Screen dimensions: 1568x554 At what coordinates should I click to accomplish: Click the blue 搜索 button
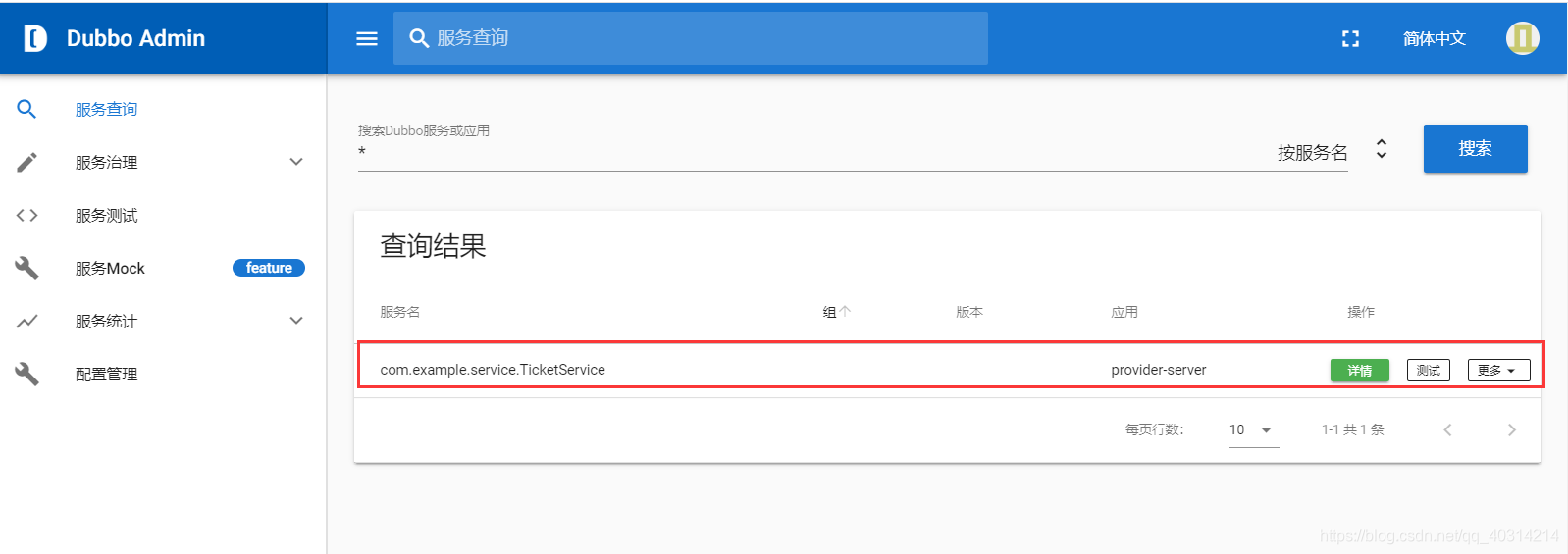pyautogui.click(x=1475, y=148)
